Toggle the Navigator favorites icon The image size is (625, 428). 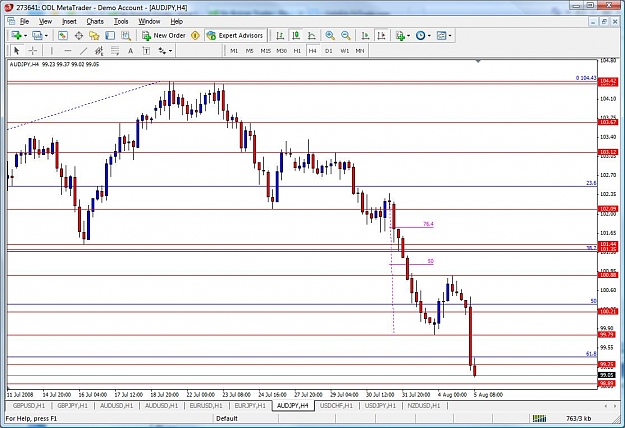click(x=94, y=35)
